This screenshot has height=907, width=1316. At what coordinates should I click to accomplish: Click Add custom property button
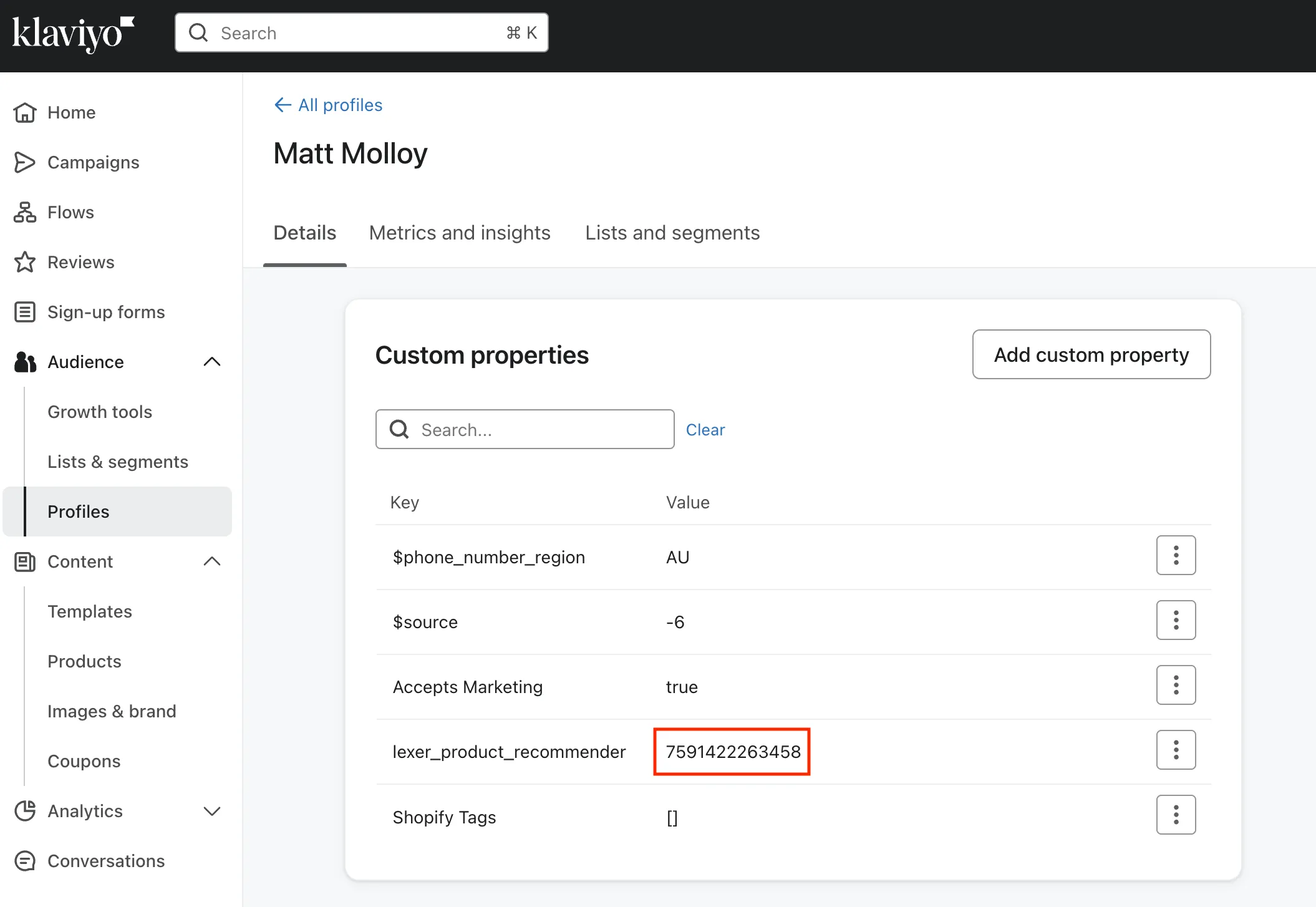(x=1091, y=354)
